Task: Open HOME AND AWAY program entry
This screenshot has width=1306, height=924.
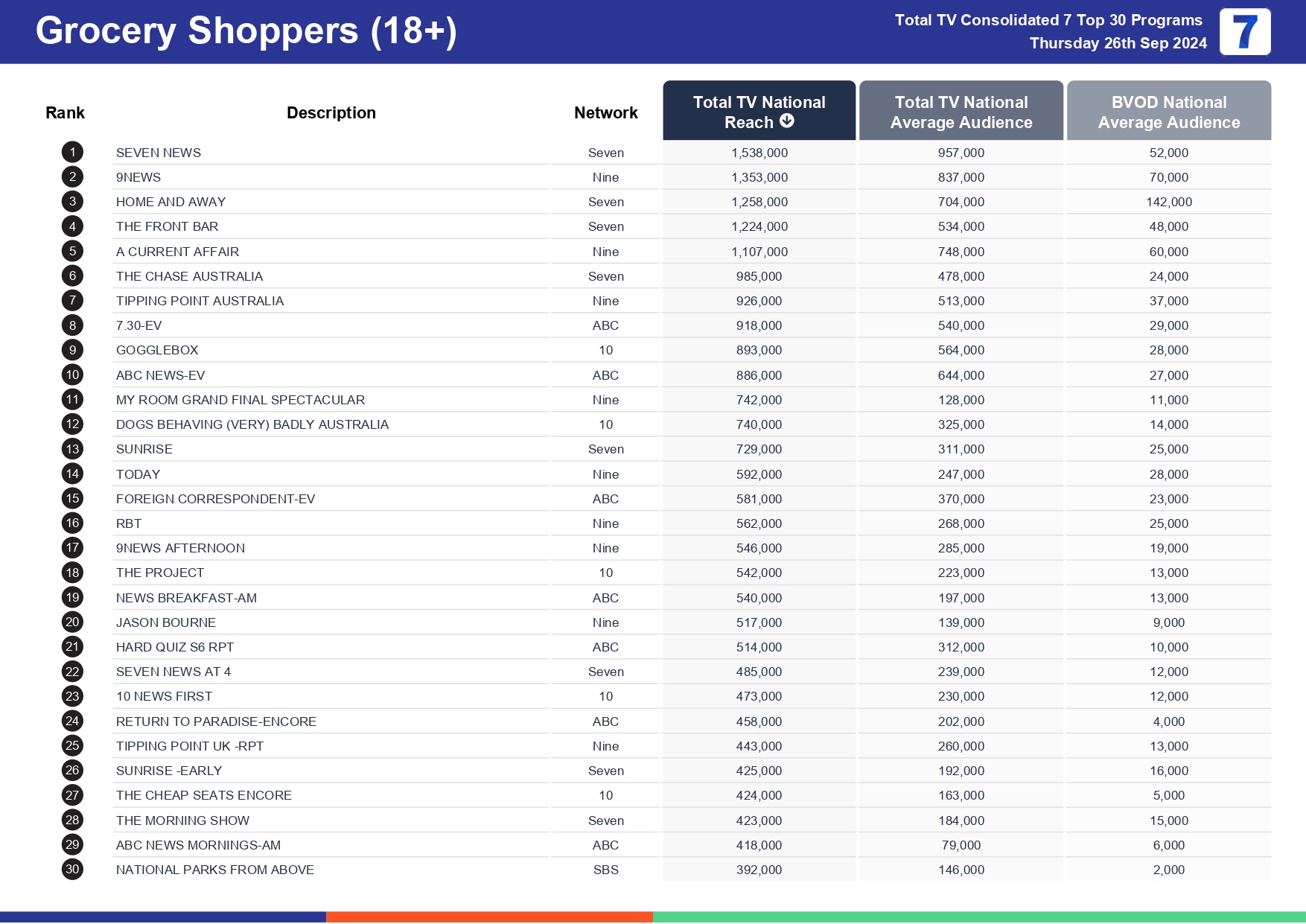Action: (171, 202)
